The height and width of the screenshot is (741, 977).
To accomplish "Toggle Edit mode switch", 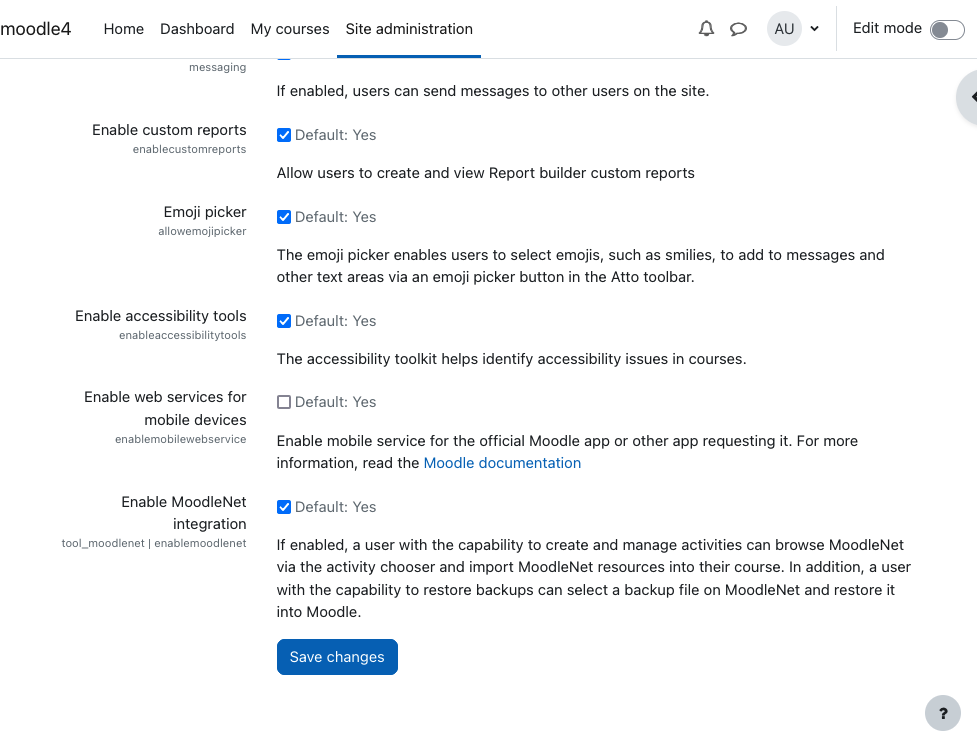I will tap(947, 29).
